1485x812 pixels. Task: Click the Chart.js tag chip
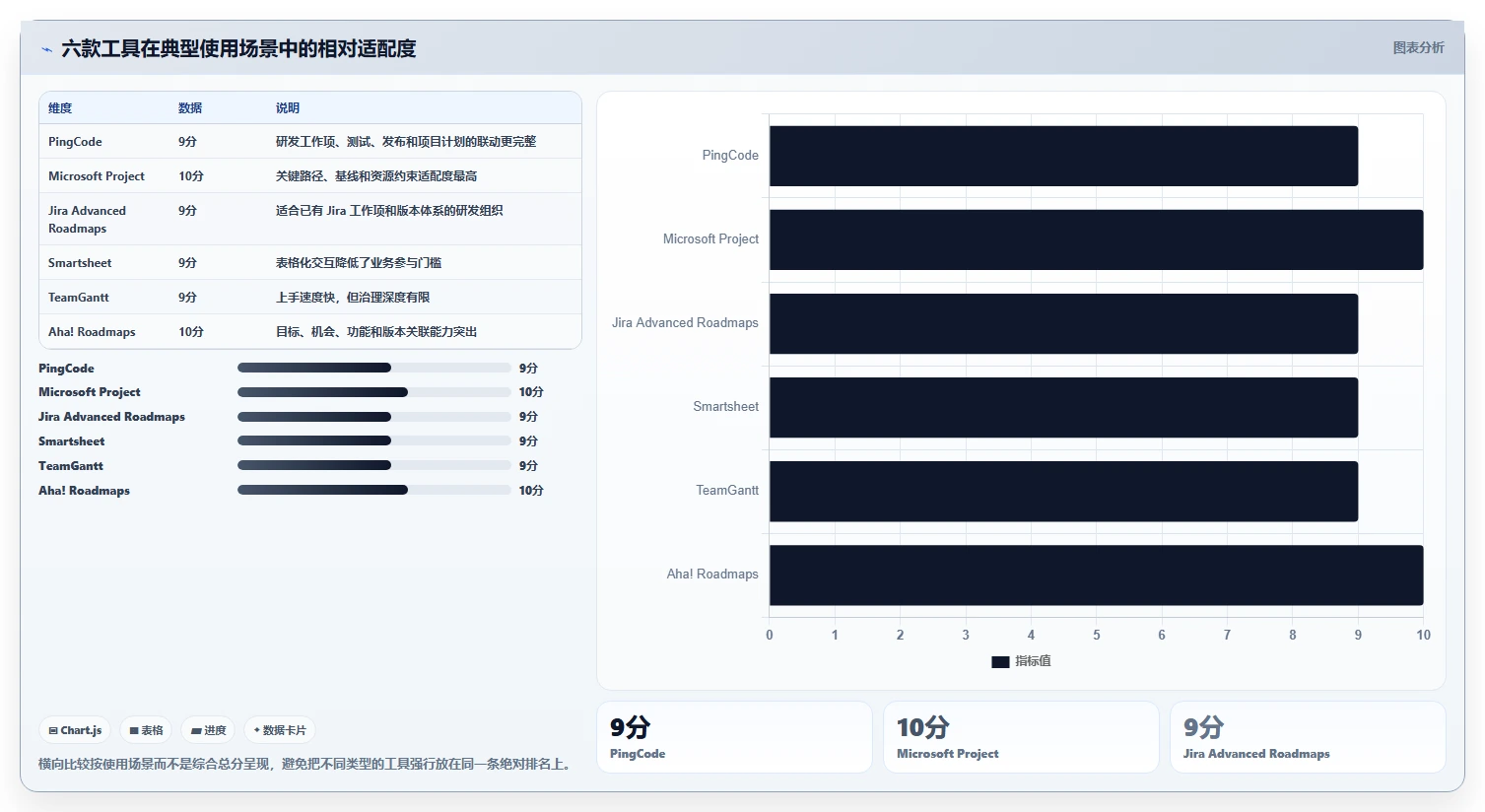76,730
